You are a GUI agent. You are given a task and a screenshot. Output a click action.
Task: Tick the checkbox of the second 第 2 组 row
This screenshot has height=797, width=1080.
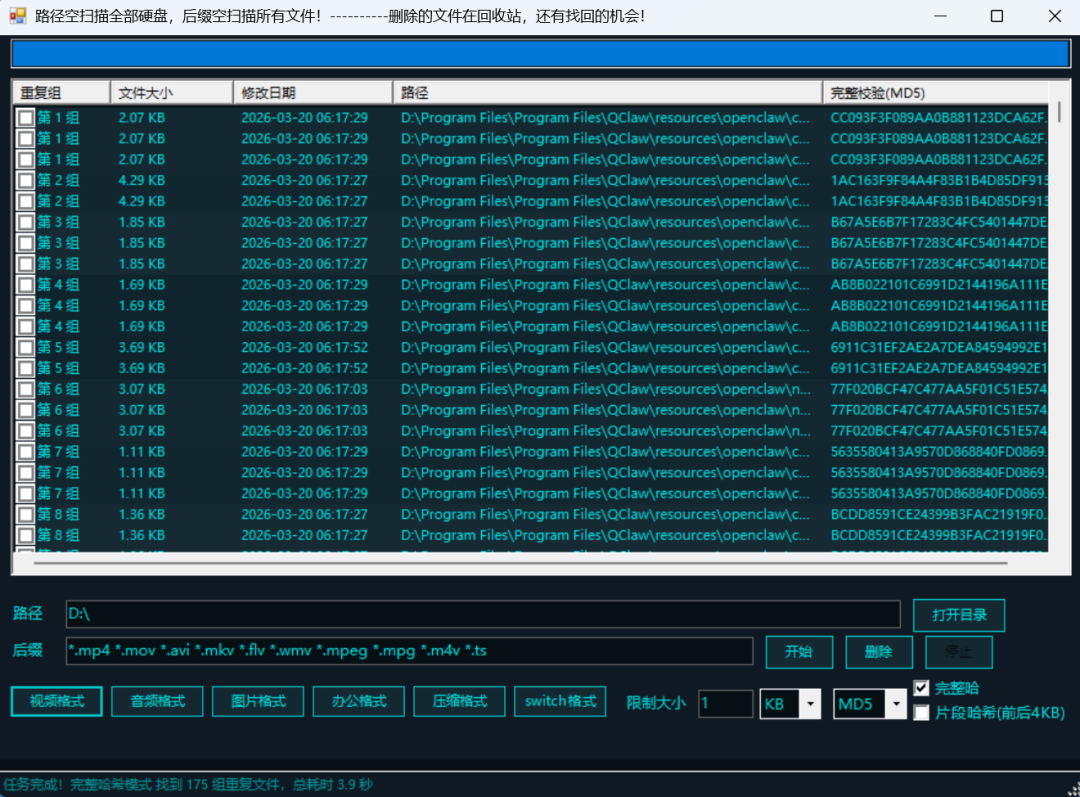tap(25, 201)
